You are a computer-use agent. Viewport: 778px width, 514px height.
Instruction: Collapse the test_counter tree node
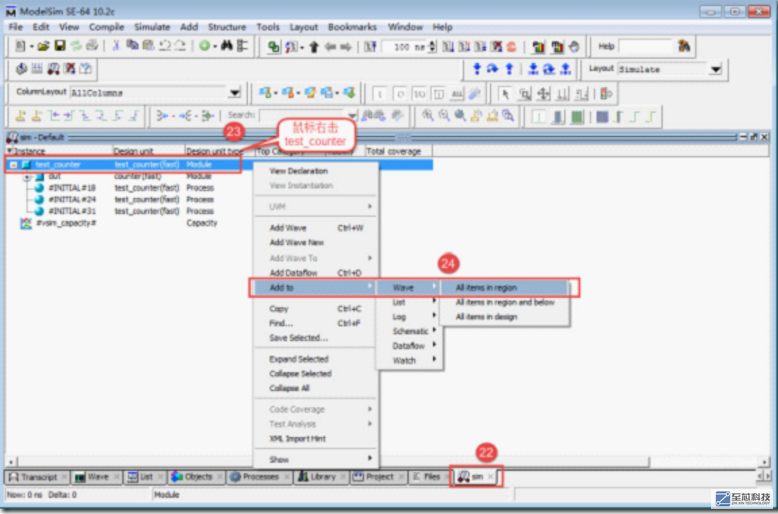[14, 165]
